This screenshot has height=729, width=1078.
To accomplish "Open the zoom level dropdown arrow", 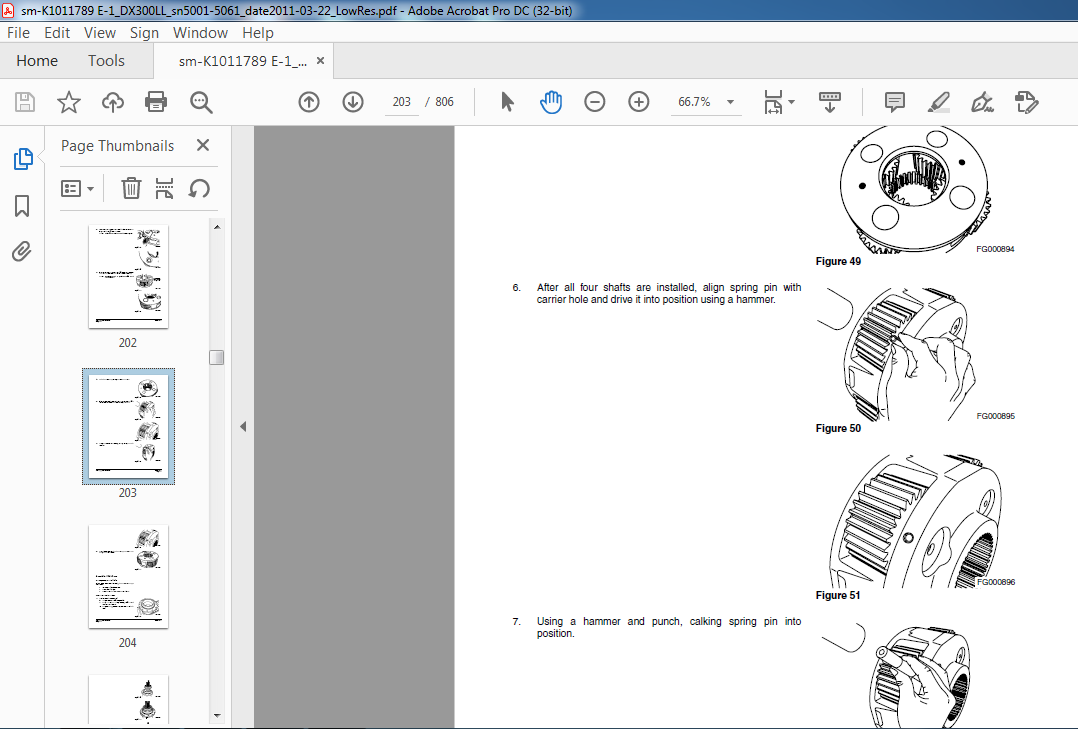I will coord(730,102).
